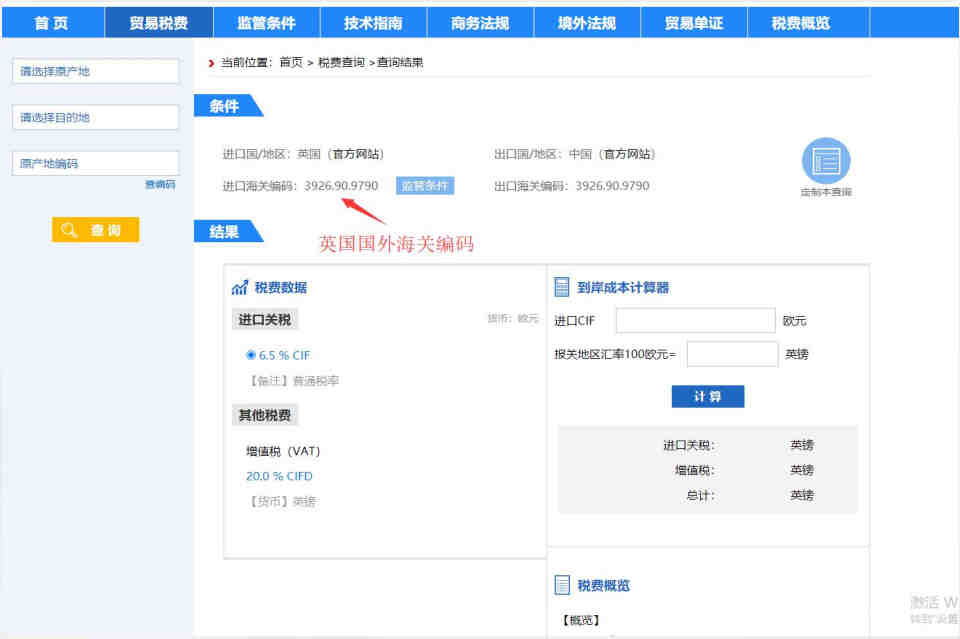Click the red arrow icon before 当前位置

[x=211, y=63]
